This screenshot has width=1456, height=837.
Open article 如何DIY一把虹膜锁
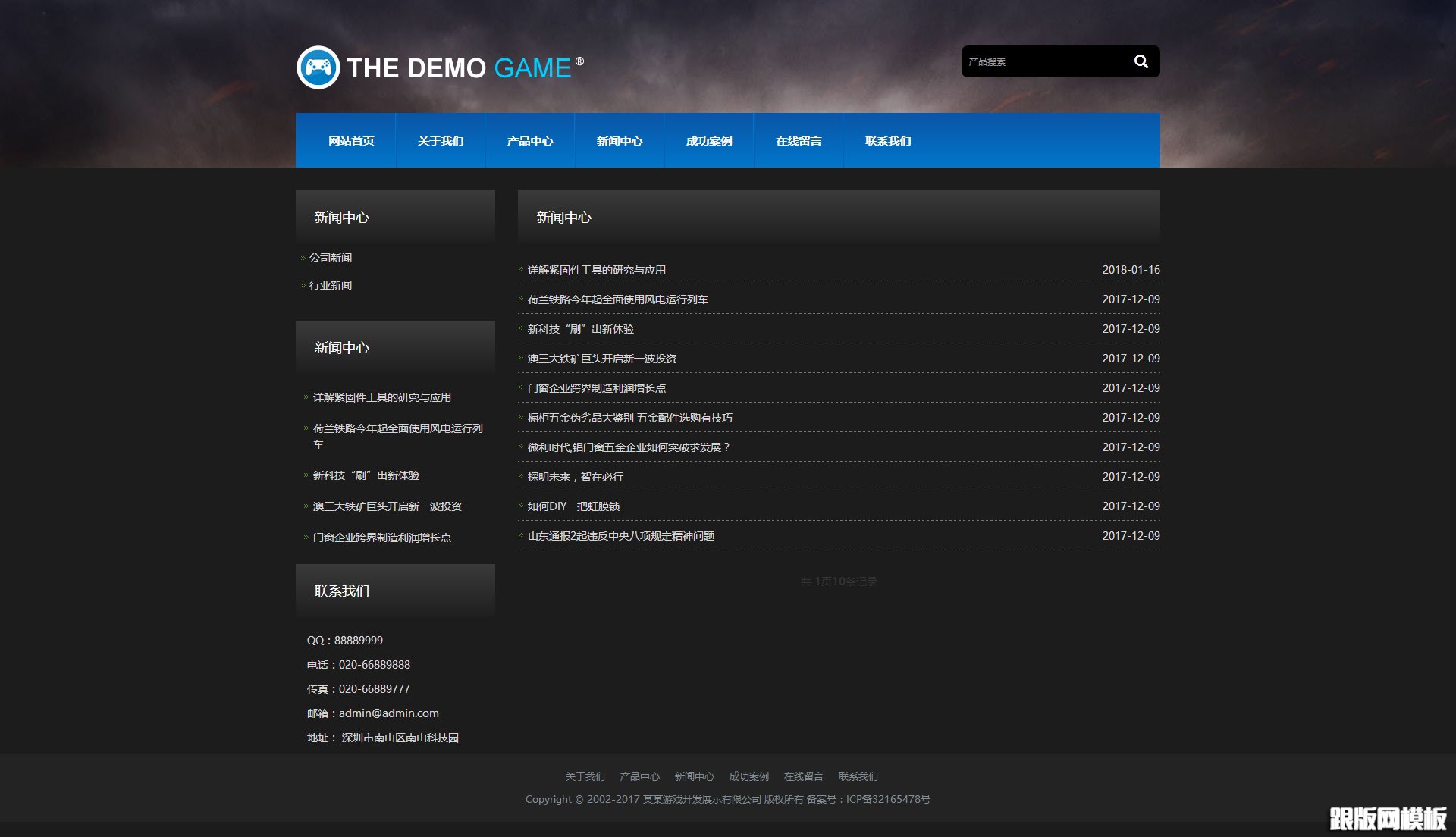(574, 506)
